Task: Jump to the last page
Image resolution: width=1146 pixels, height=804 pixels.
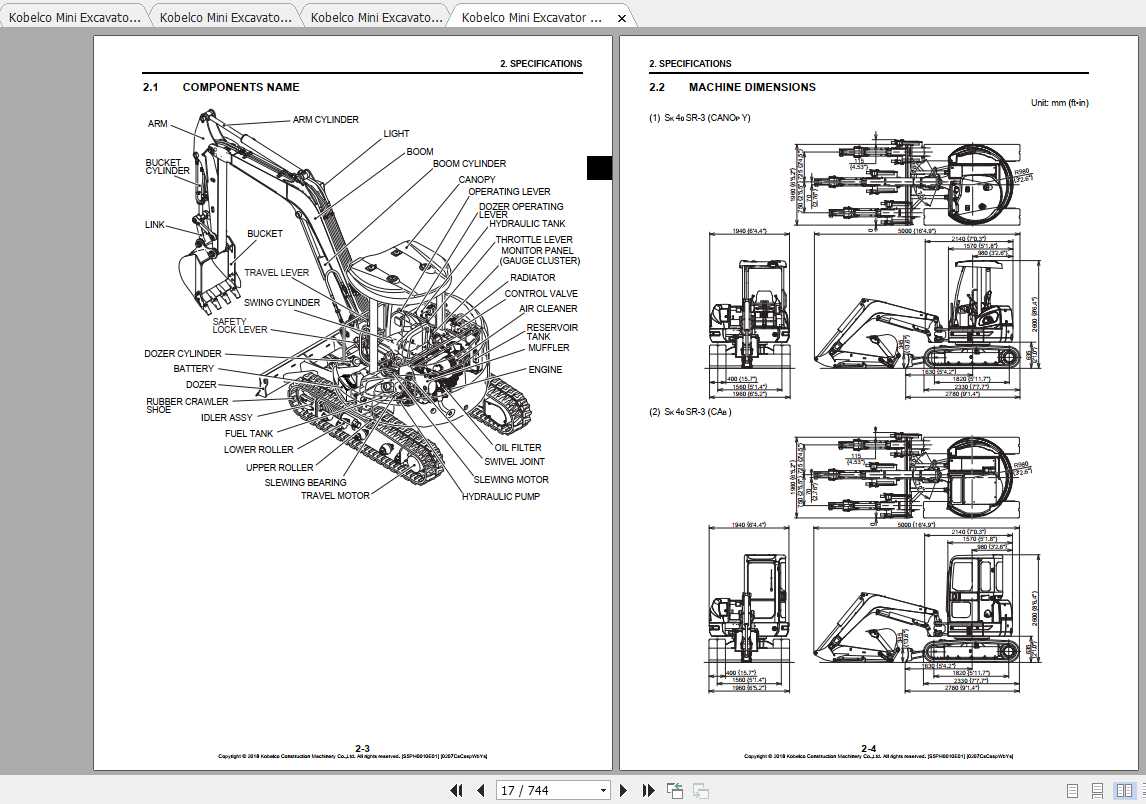Action: 648,790
